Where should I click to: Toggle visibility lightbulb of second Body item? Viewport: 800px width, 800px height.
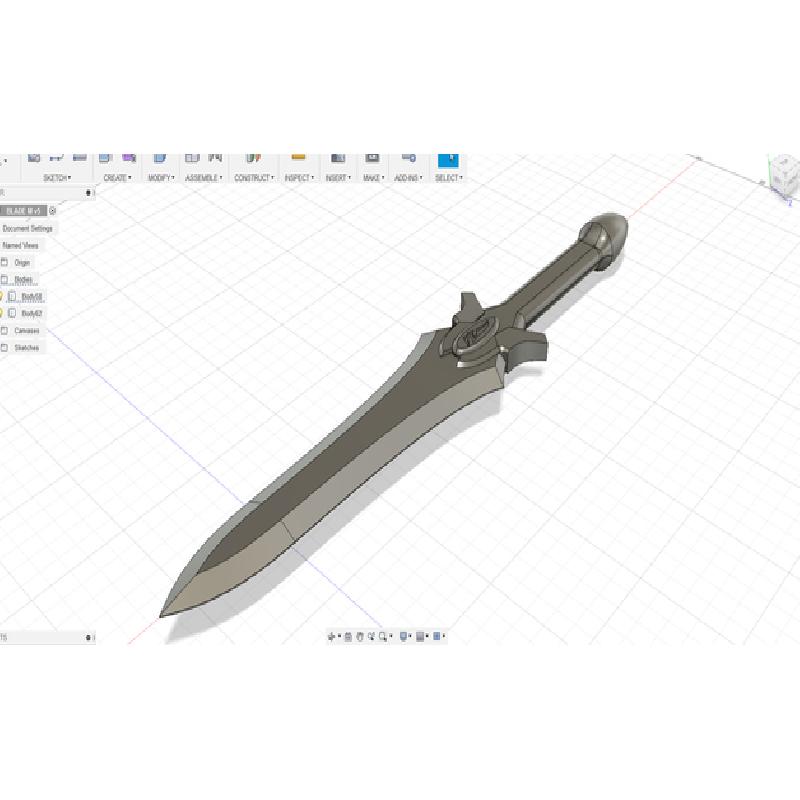tap(1, 313)
